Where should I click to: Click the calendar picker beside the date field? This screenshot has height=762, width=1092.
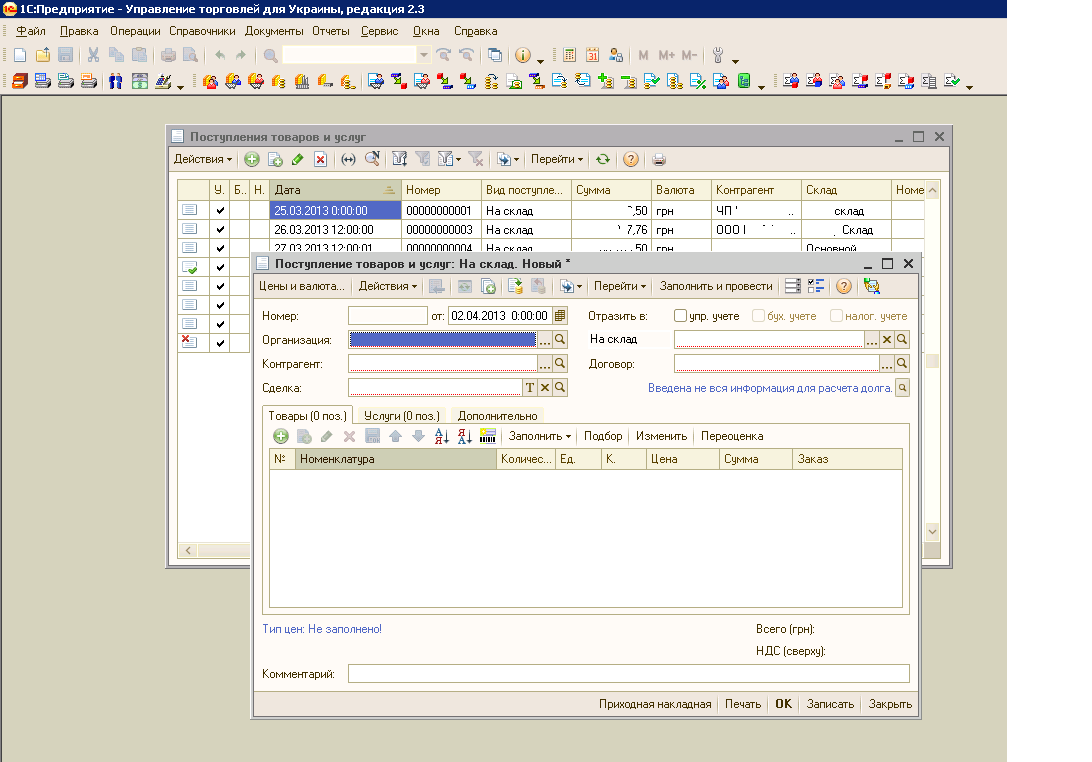point(560,316)
